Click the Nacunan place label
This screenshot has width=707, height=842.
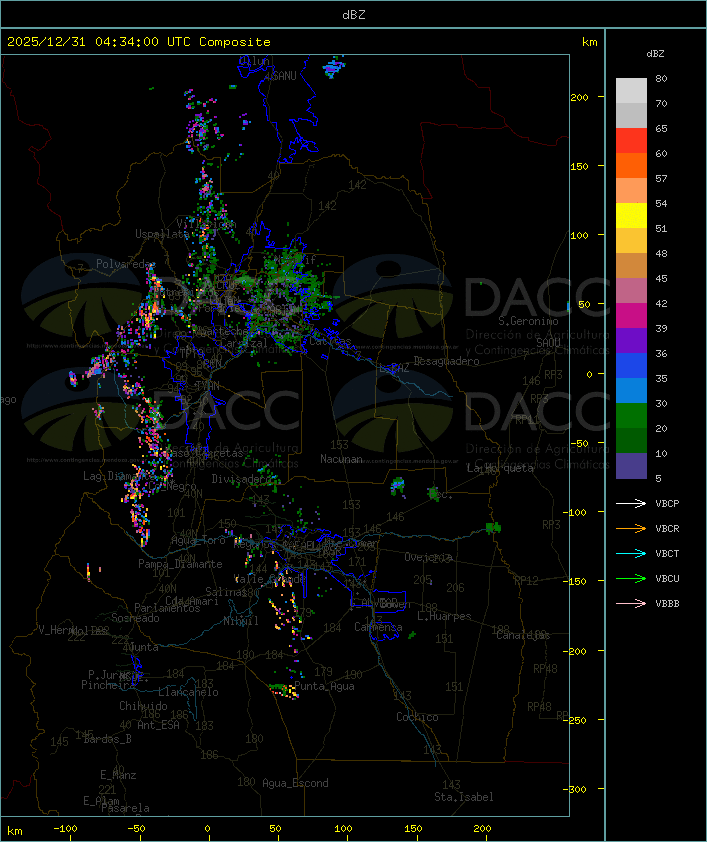click(x=341, y=459)
